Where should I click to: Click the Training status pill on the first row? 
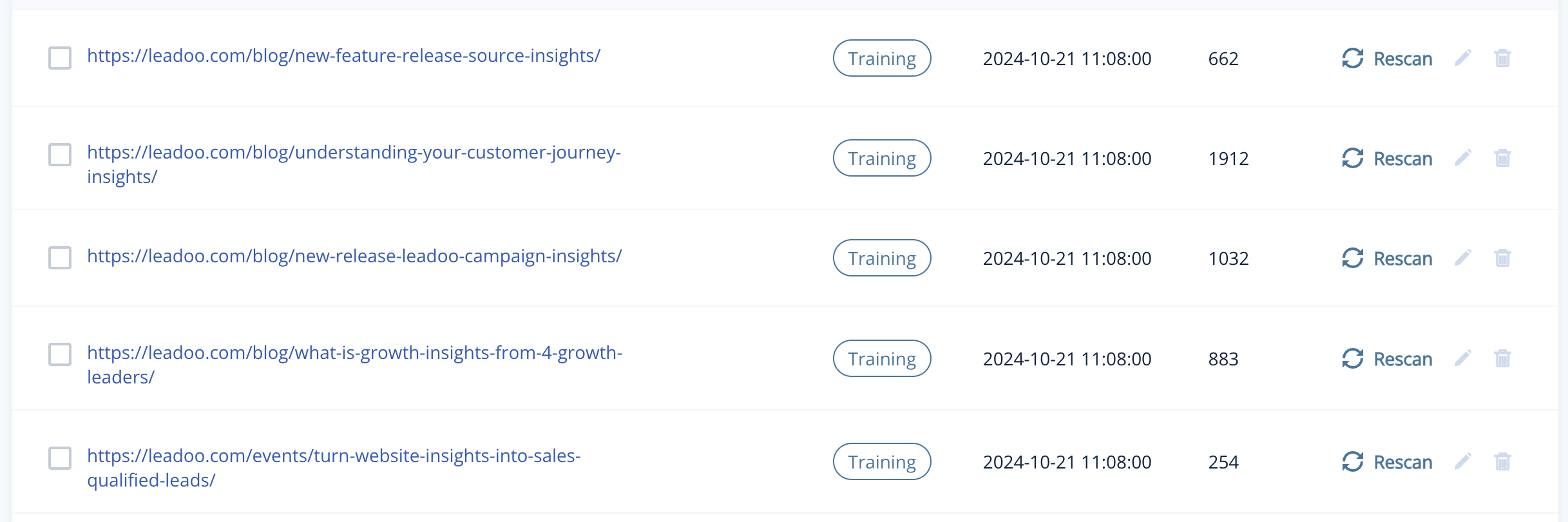[x=881, y=58]
